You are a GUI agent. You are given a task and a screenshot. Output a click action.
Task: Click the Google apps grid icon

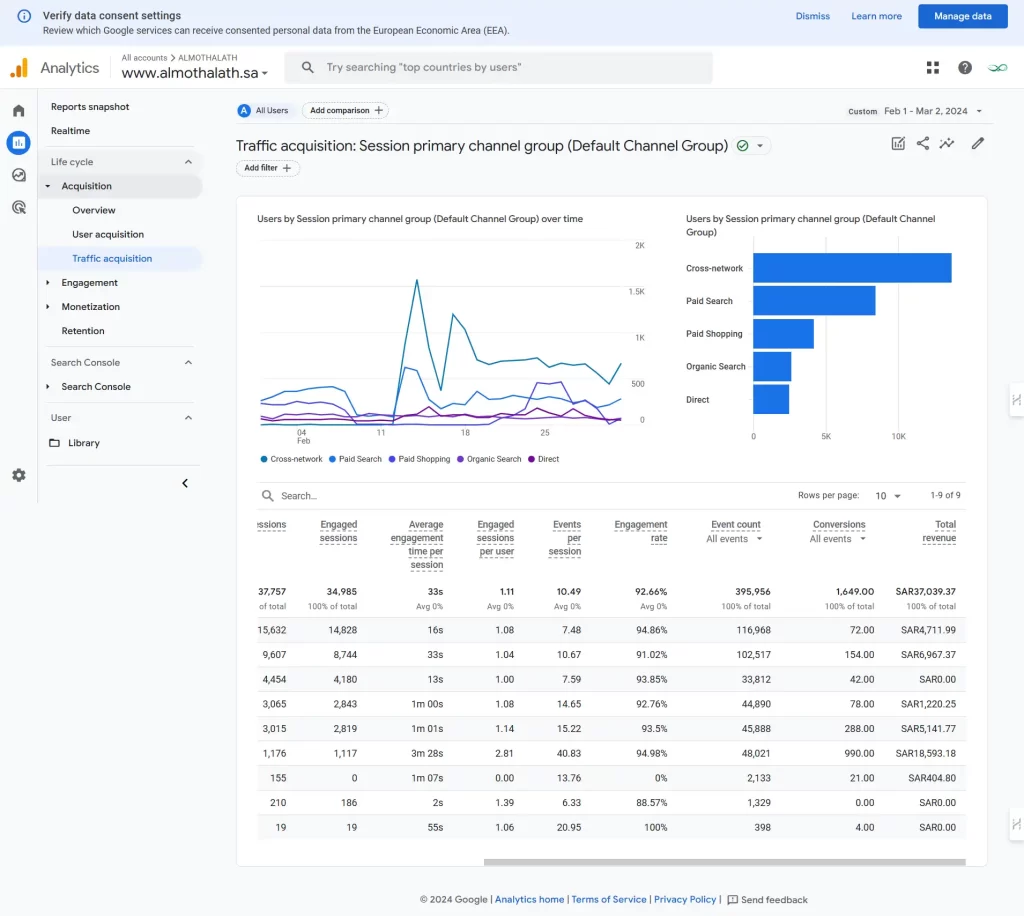932,68
